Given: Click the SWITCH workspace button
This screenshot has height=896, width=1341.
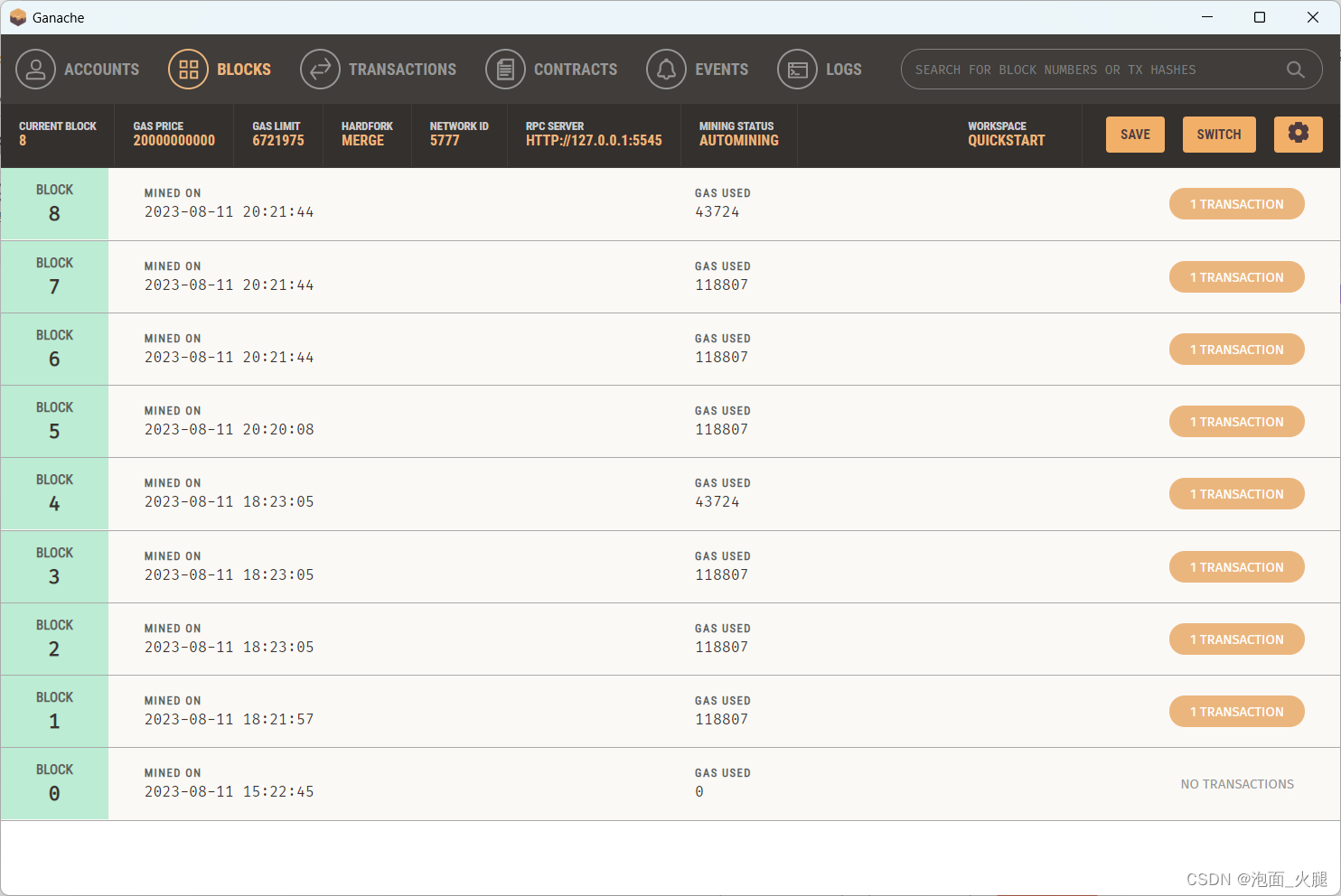Looking at the screenshot, I should [x=1219, y=135].
